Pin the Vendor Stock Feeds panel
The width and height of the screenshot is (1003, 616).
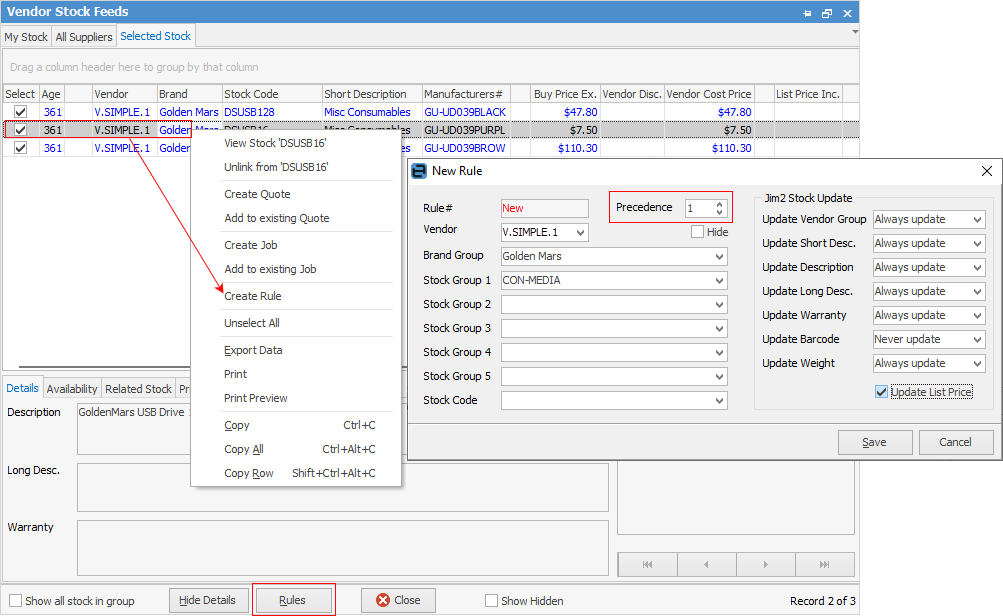pyautogui.click(x=807, y=13)
